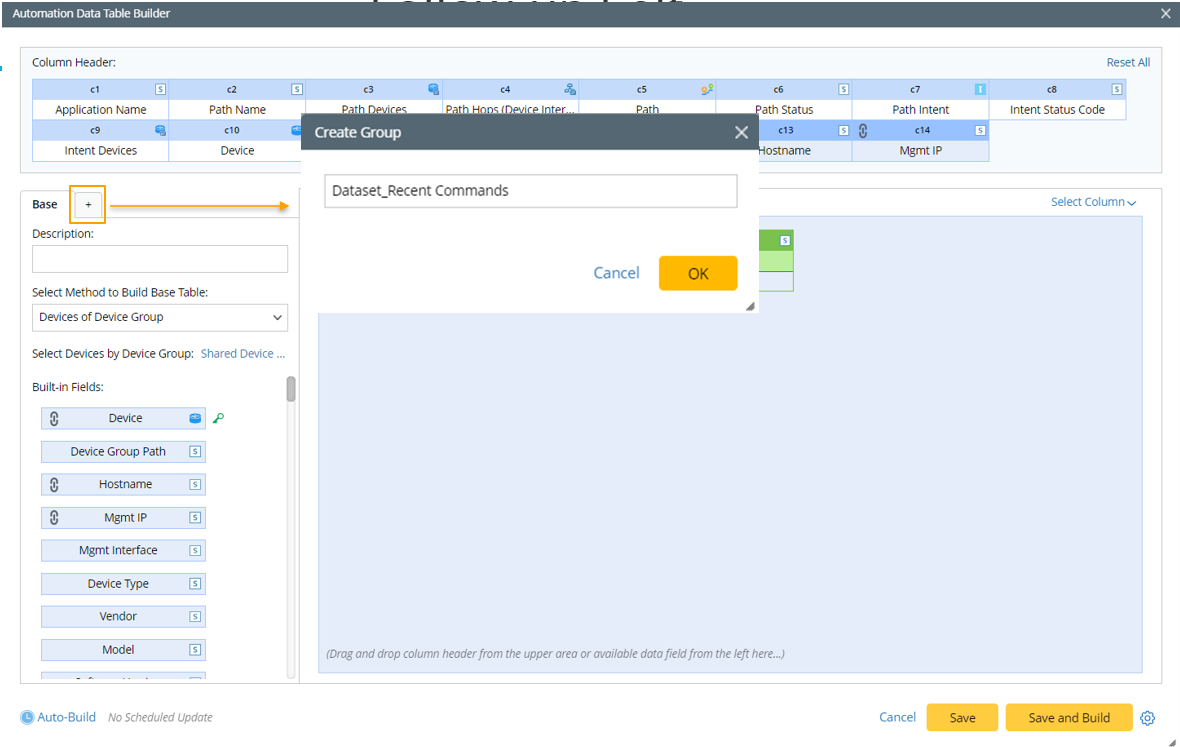The height and width of the screenshot is (747, 1180).
Task: Click the Auto-Build link
Action: click(x=66, y=718)
